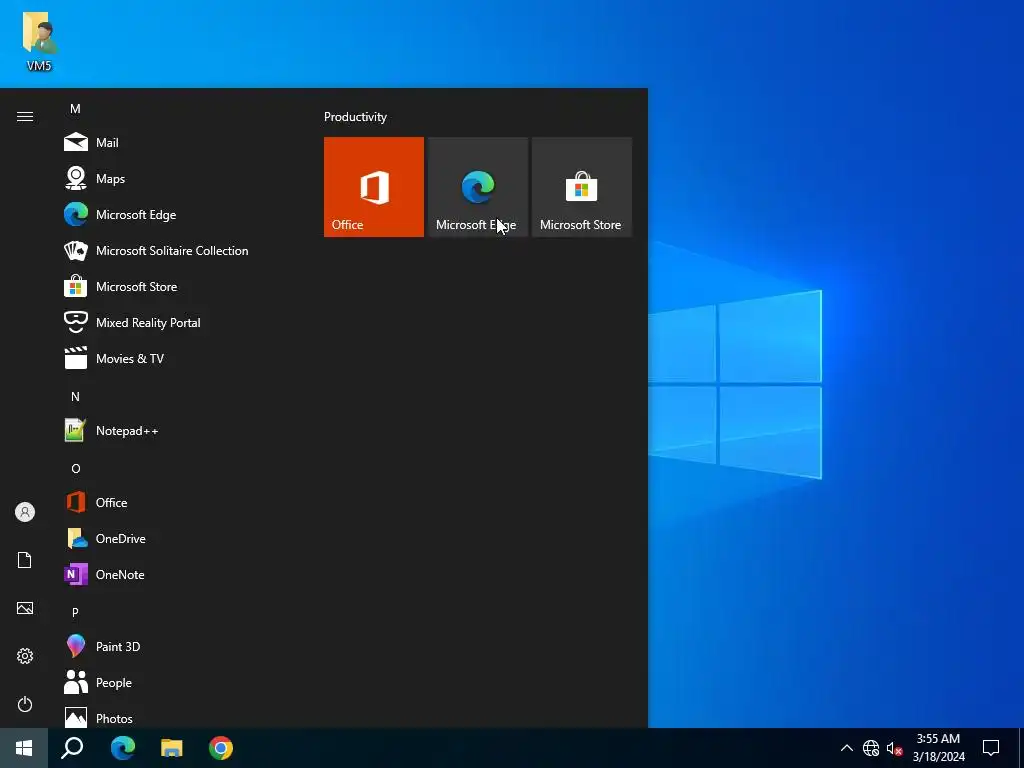Open the network status tray icon
1024x768 pixels.
(871, 748)
